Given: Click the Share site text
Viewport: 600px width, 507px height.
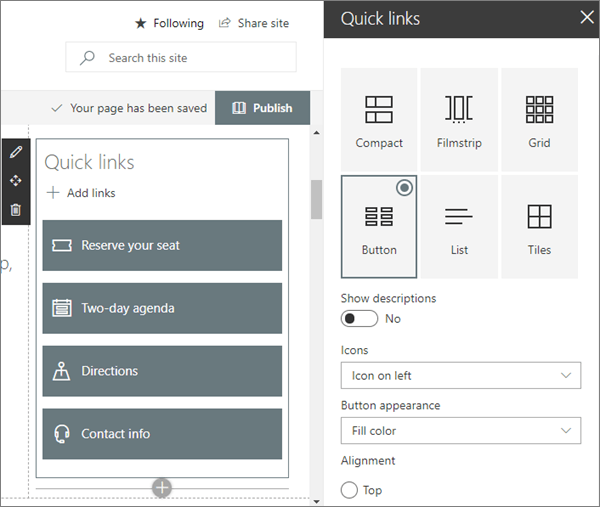Looking at the screenshot, I should [x=263, y=23].
